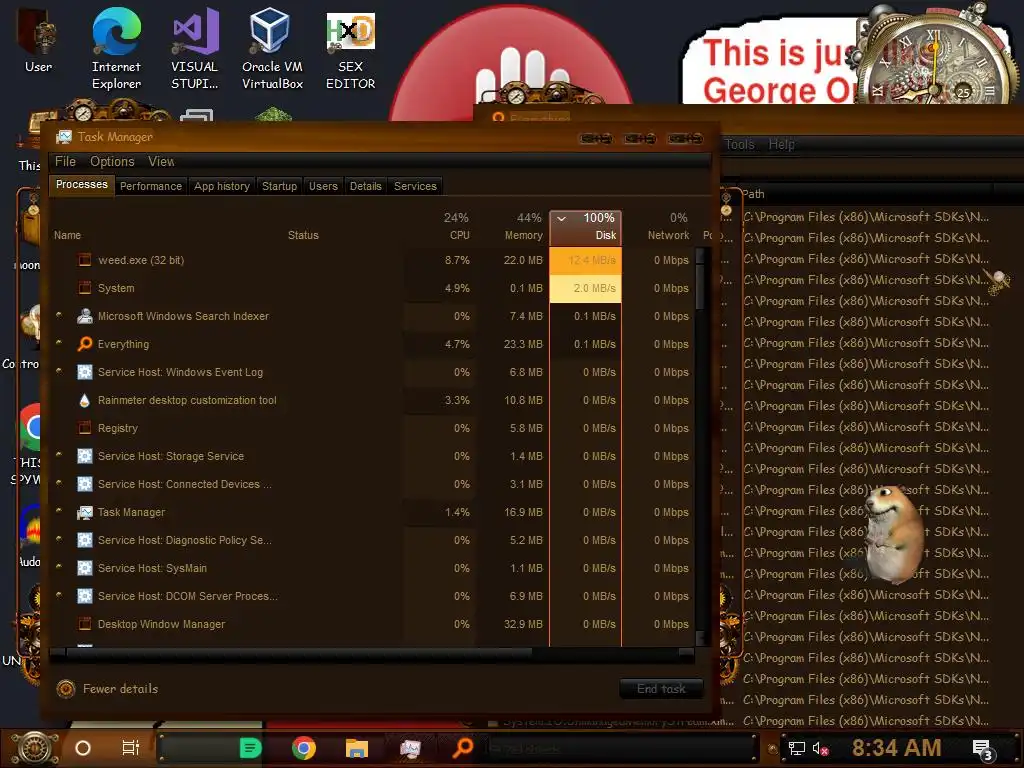Click the Rainmeter droplet process icon
Screen dimensions: 1024x768
[x=84, y=400]
